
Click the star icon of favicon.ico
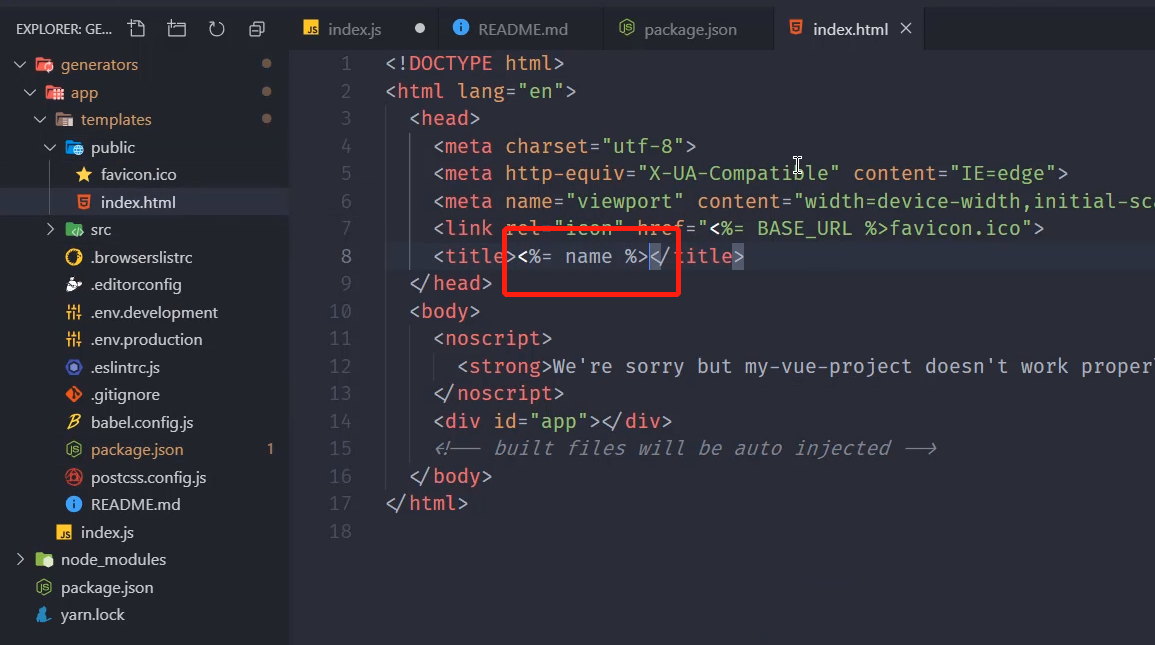84,175
